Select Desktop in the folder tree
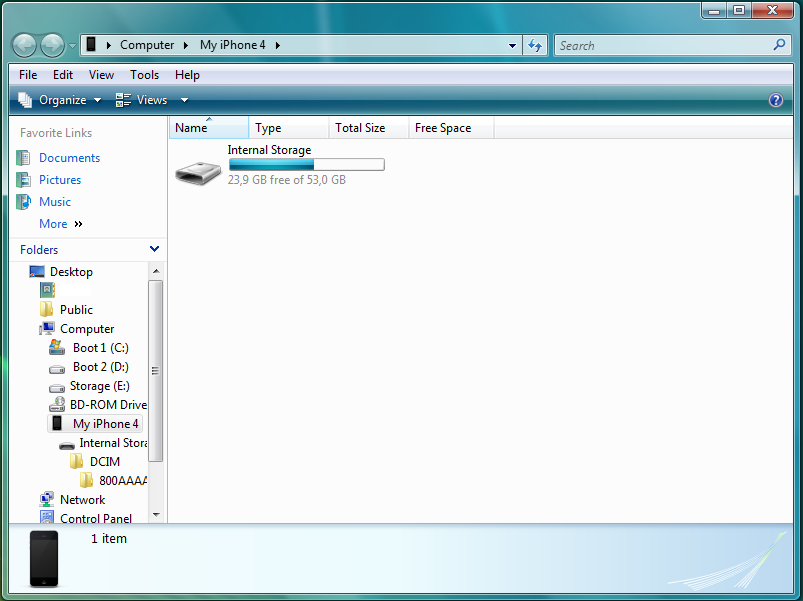This screenshot has height=601, width=803. pos(71,271)
